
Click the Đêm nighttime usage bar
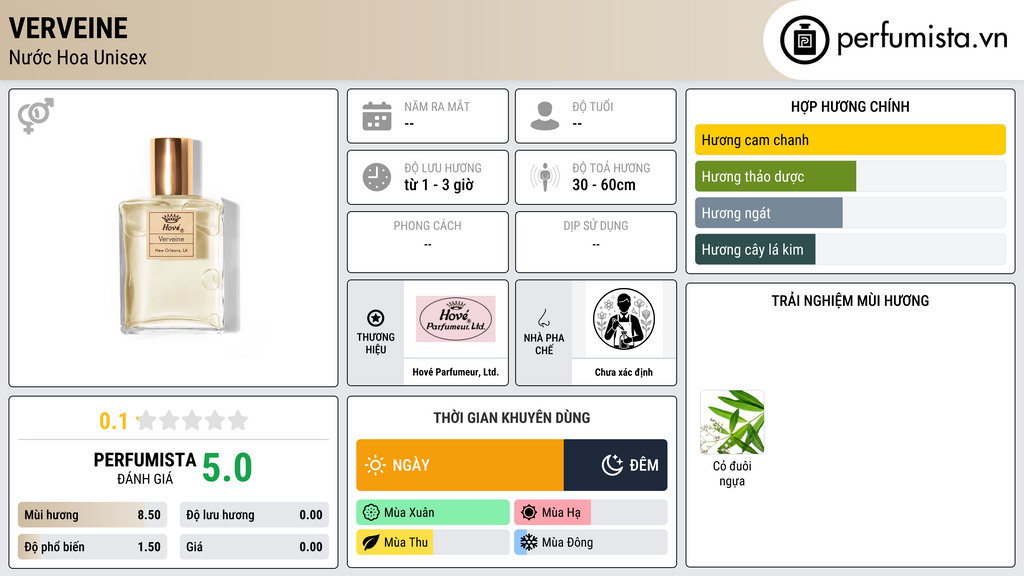[x=616, y=465]
